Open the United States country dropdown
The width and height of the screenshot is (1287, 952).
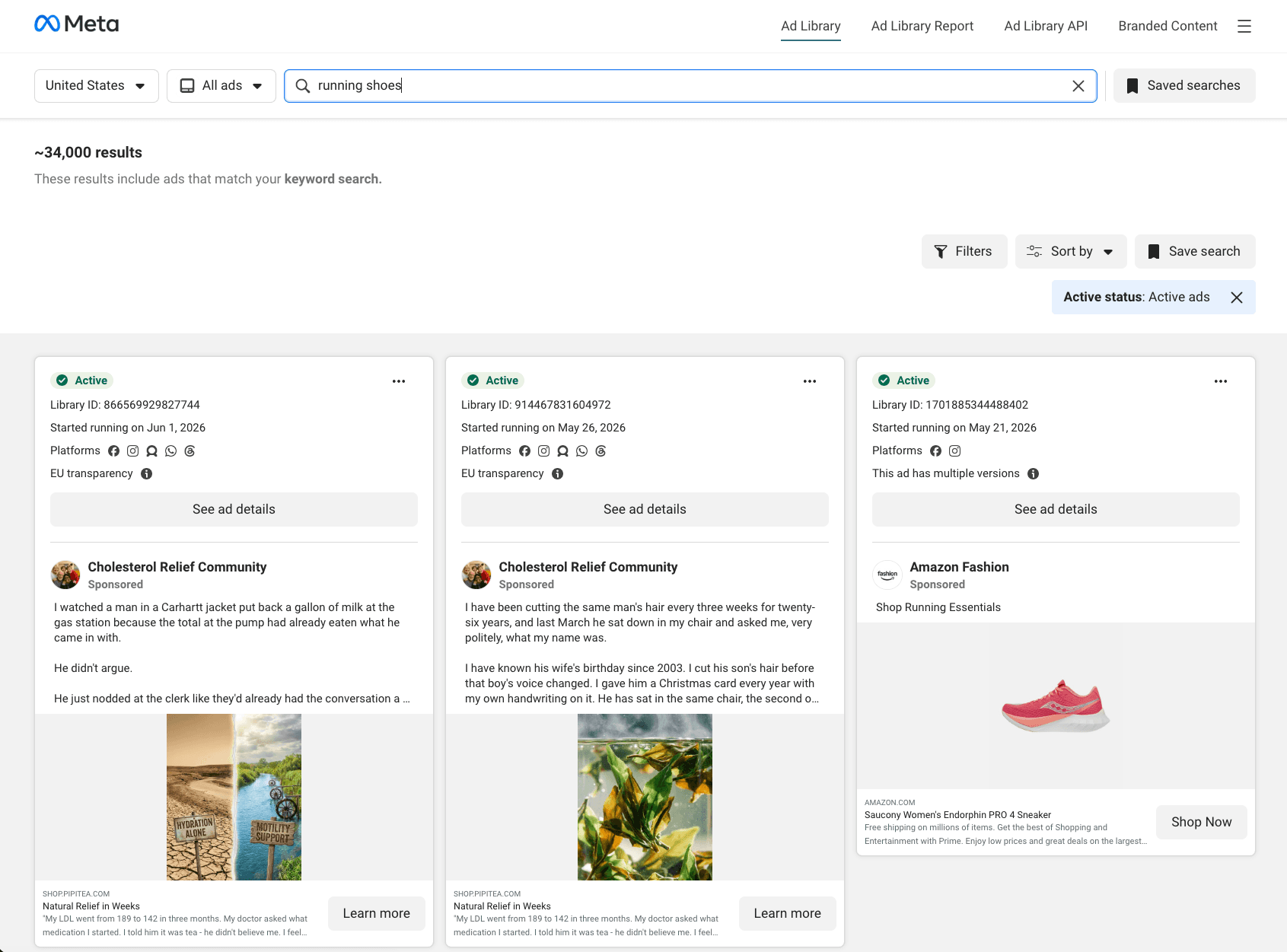coord(96,86)
